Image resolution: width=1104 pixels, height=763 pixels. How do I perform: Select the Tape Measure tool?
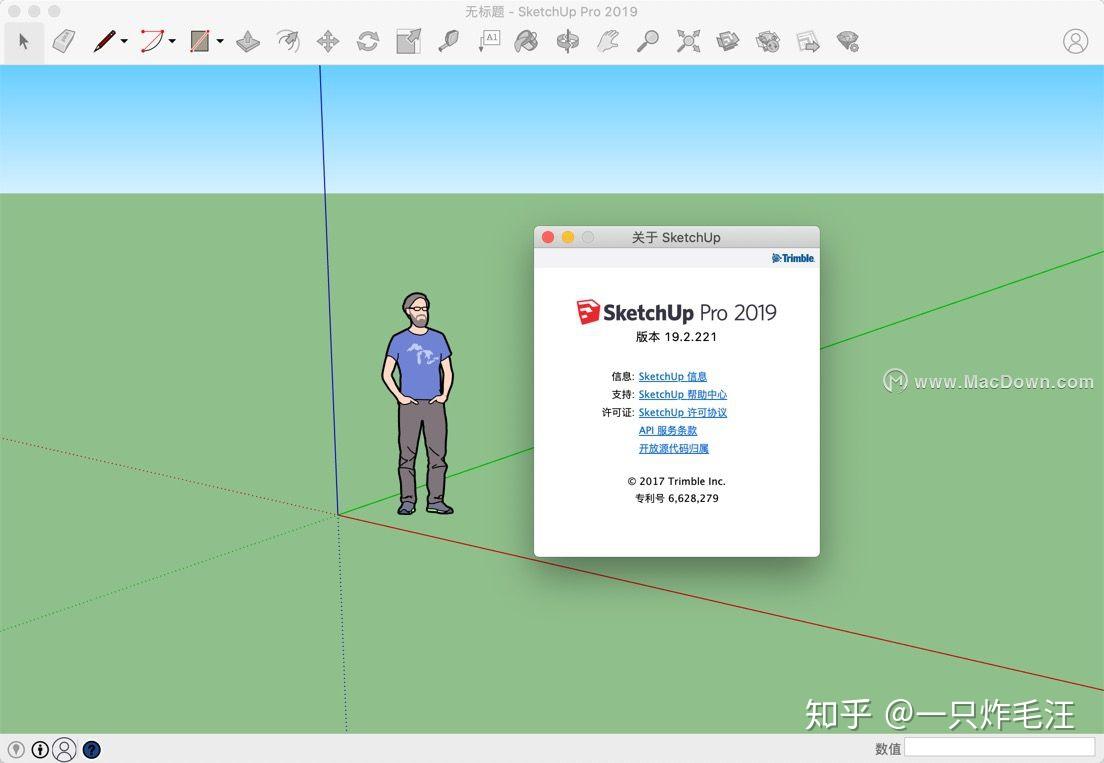448,42
